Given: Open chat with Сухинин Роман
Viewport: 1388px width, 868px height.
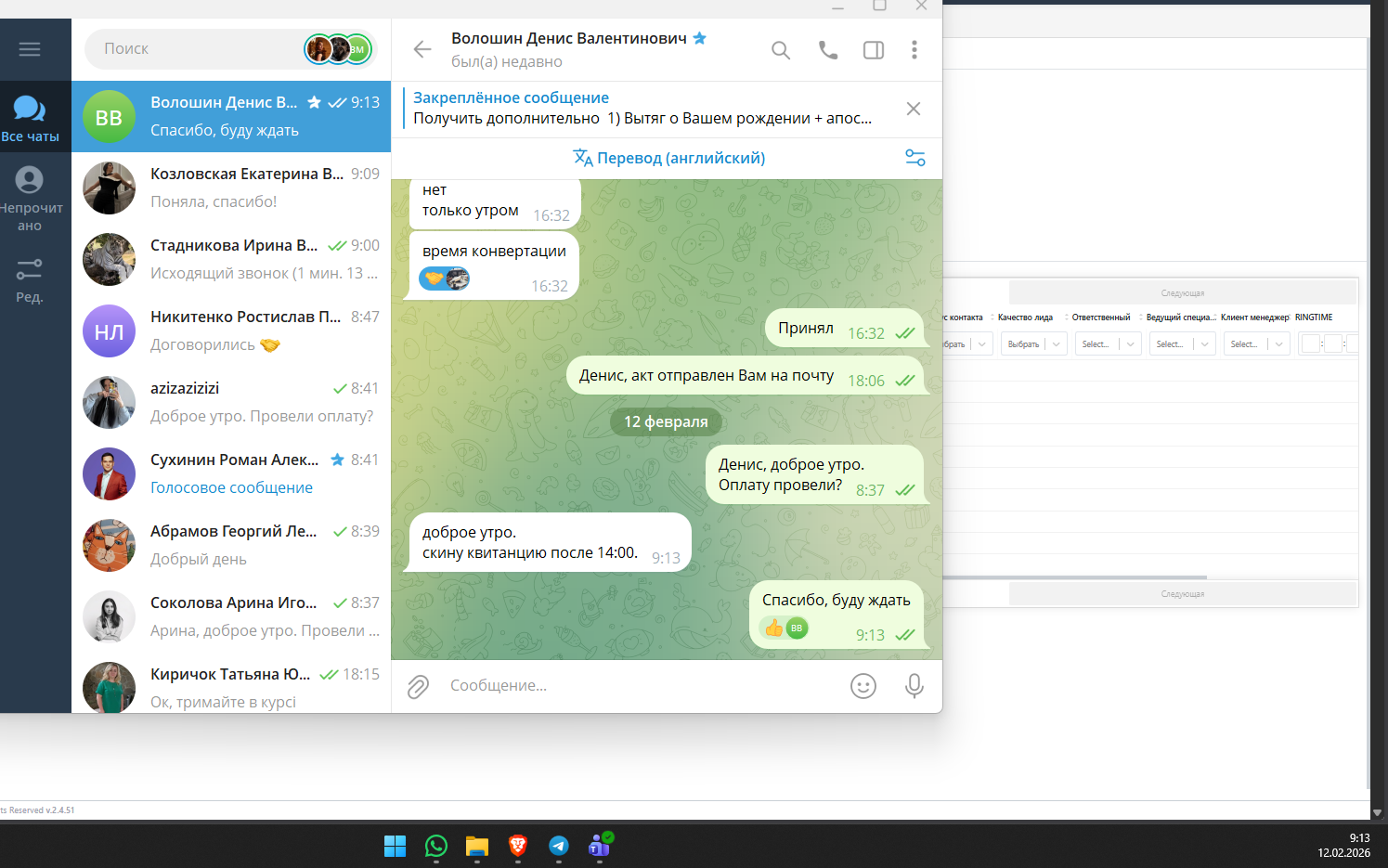Looking at the screenshot, I should (x=231, y=474).
